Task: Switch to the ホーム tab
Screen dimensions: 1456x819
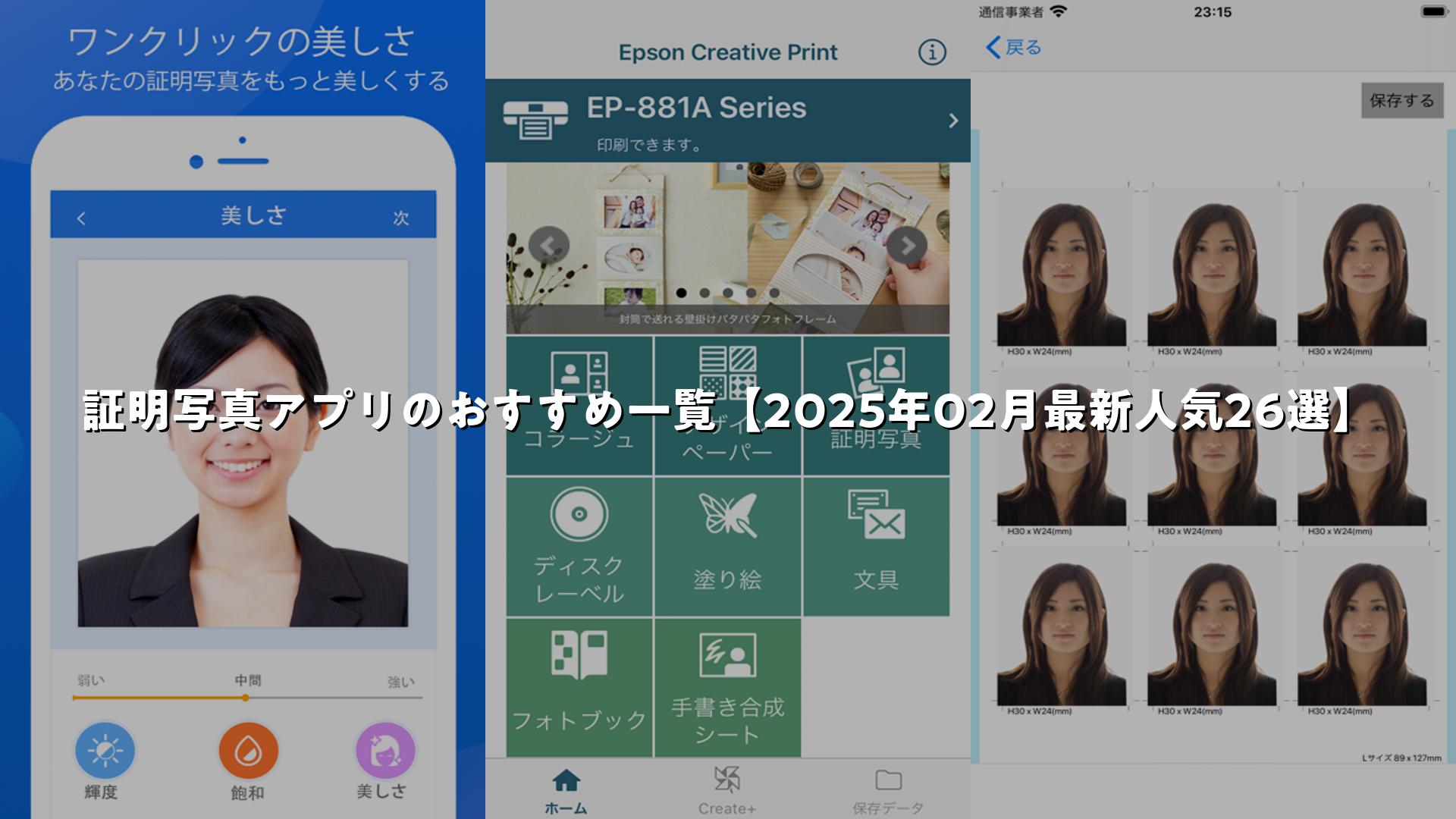Action: (x=566, y=790)
